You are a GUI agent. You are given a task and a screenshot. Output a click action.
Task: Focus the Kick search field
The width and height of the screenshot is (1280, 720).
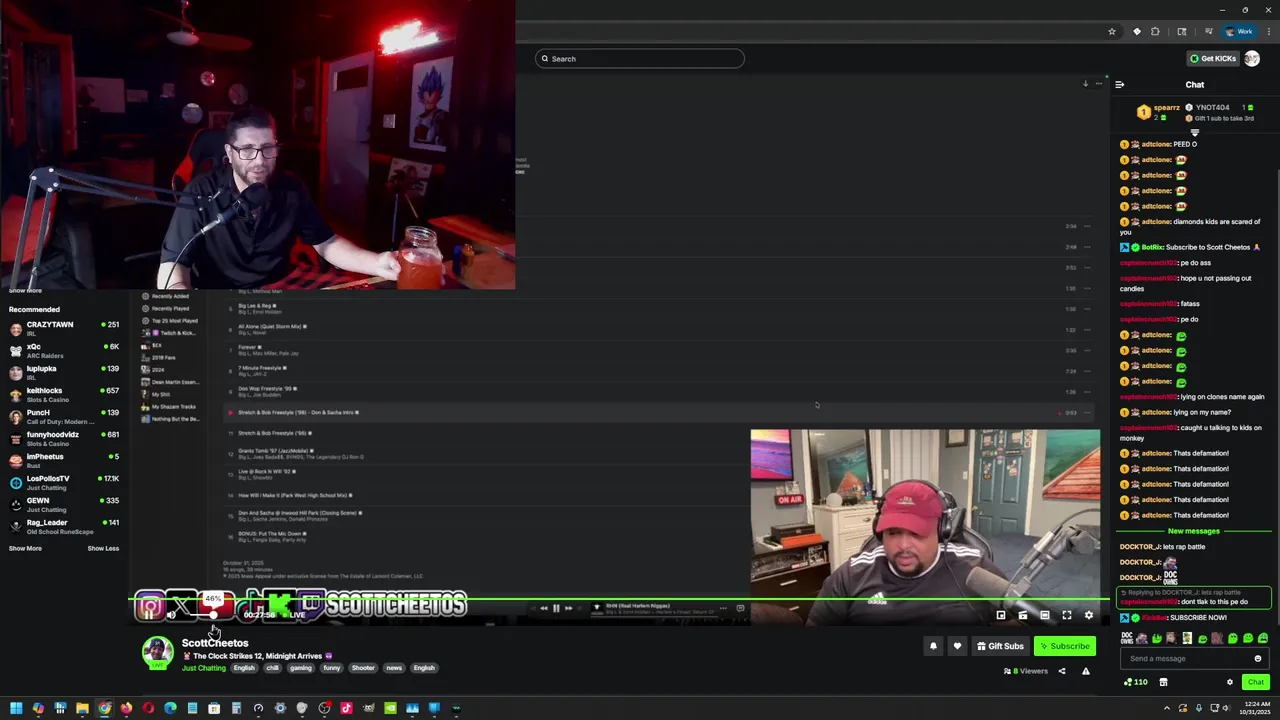tap(640, 59)
